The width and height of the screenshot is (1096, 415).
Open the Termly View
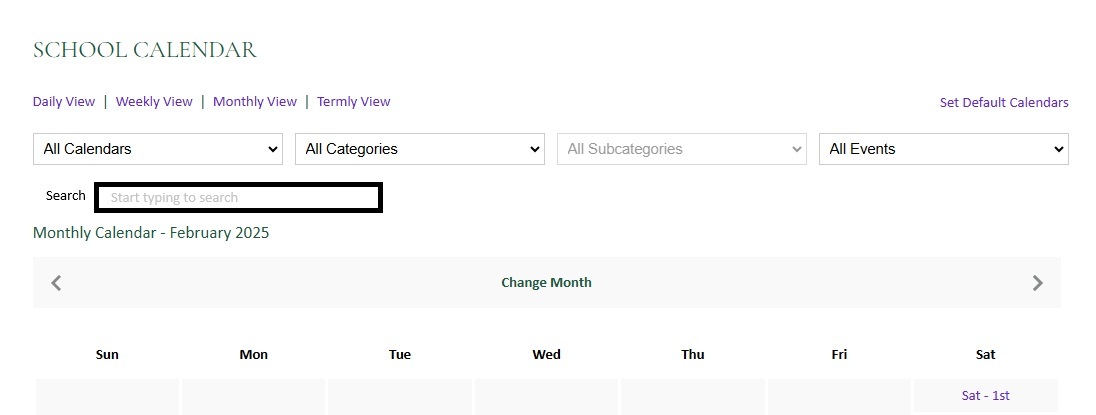[x=354, y=101]
